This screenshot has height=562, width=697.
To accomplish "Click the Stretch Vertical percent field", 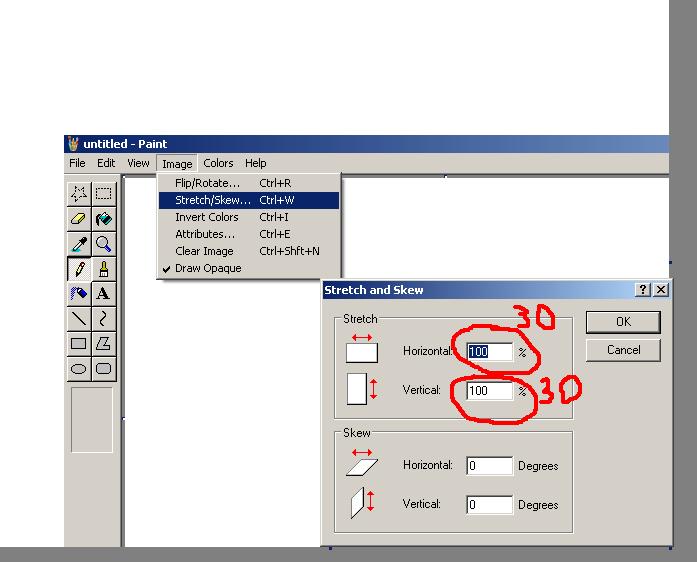I will pos(489,391).
